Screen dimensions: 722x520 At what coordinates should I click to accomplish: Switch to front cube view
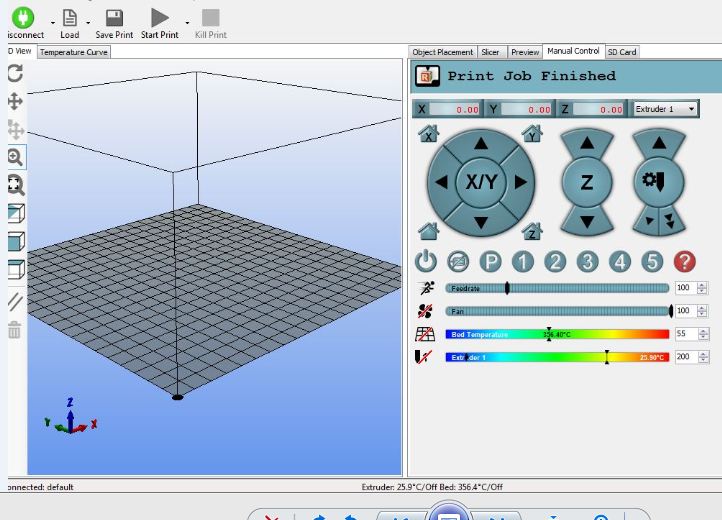tap(16, 241)
